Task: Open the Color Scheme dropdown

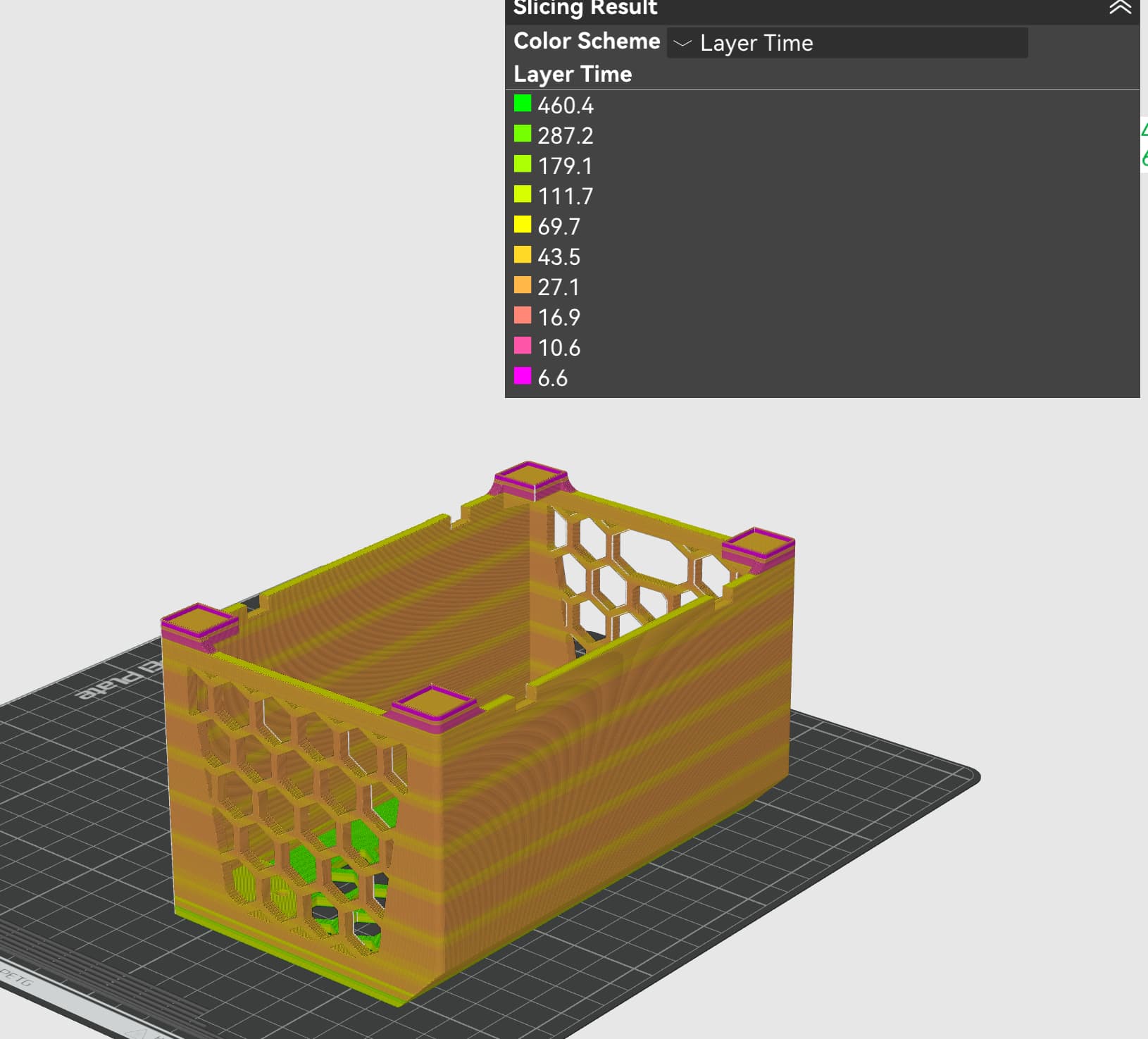Action: coord(847,43)
